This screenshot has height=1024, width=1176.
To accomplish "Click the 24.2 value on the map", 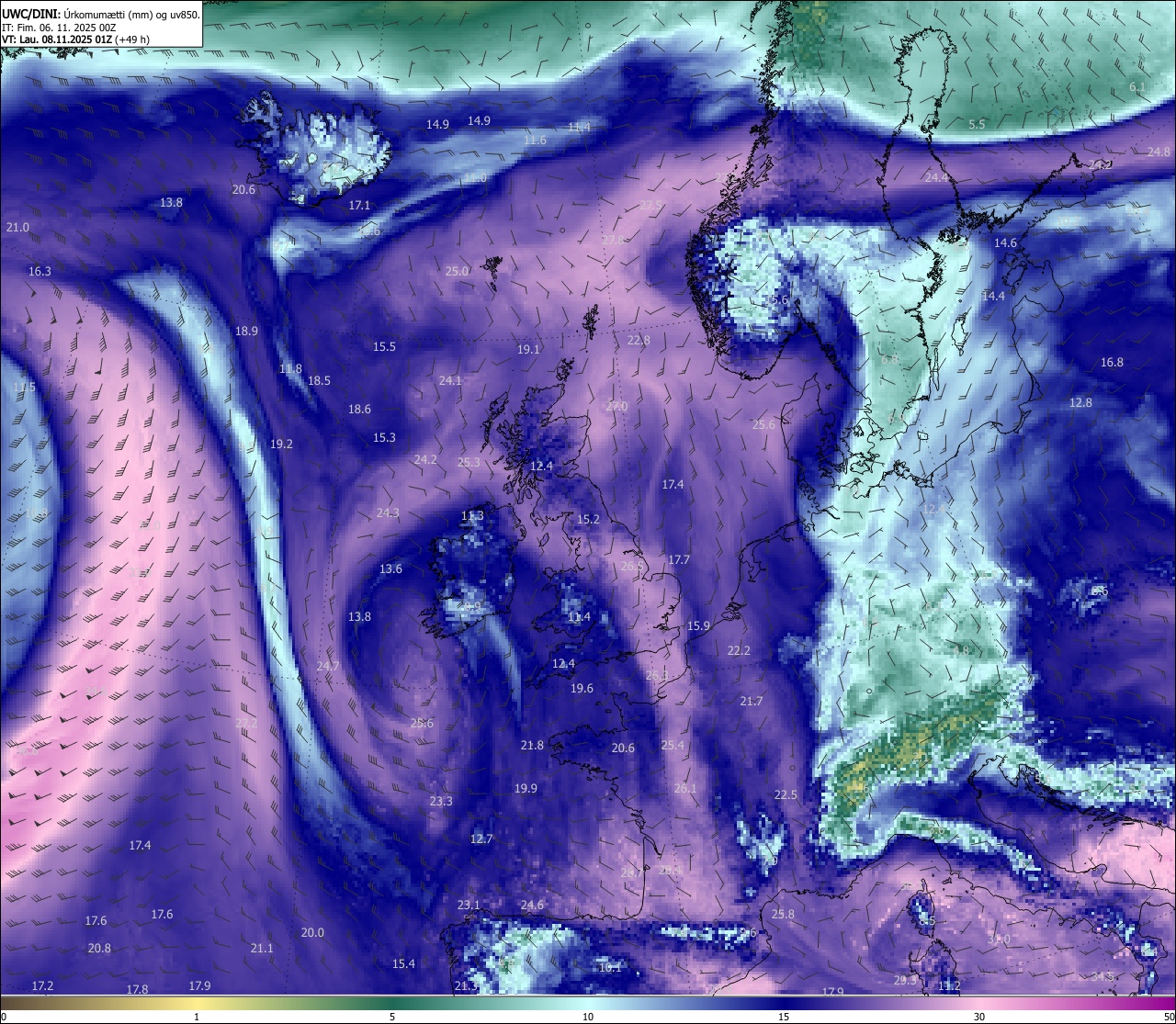I will 425,460.
